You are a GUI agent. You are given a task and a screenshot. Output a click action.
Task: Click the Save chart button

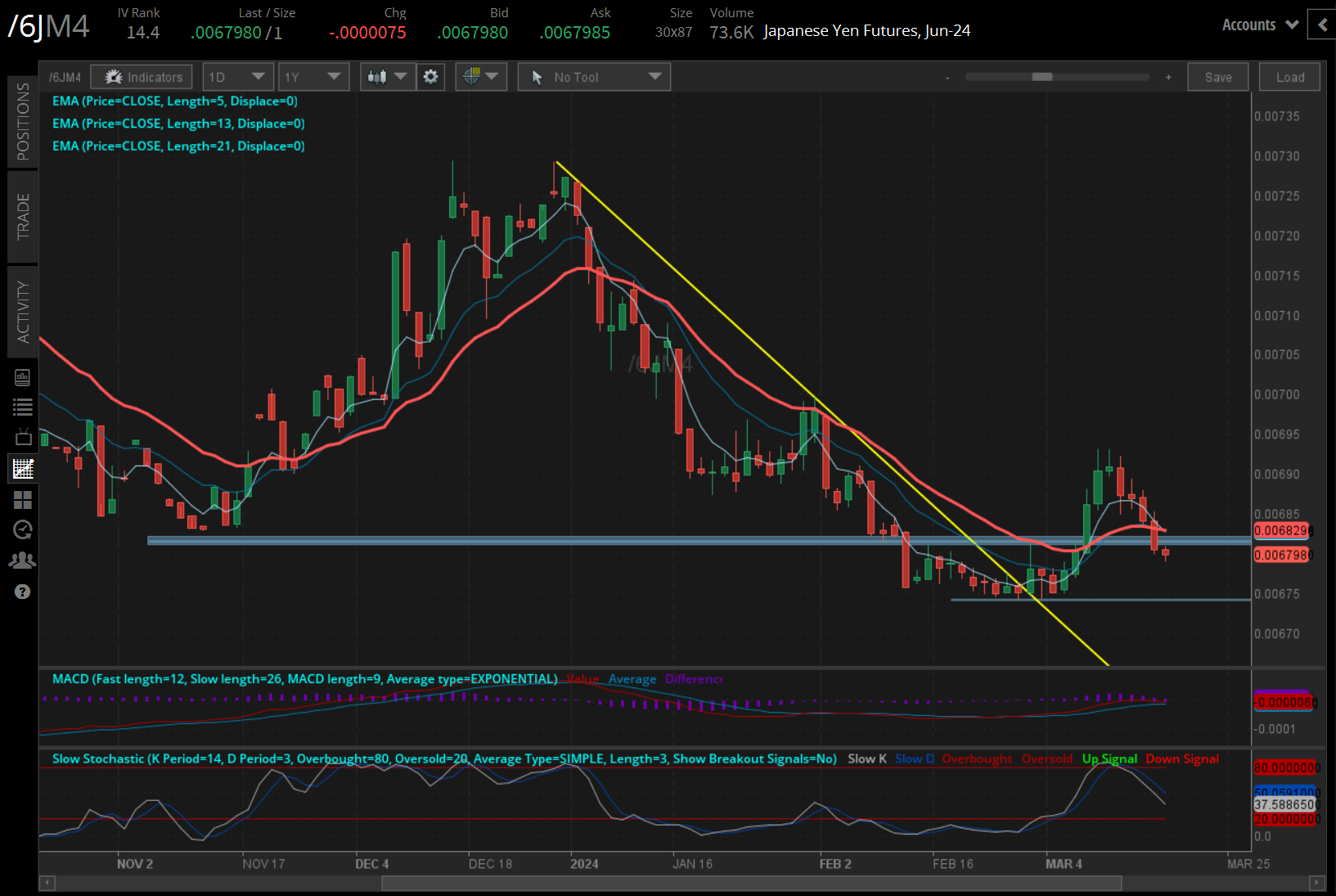click(x=1217, y=77)
